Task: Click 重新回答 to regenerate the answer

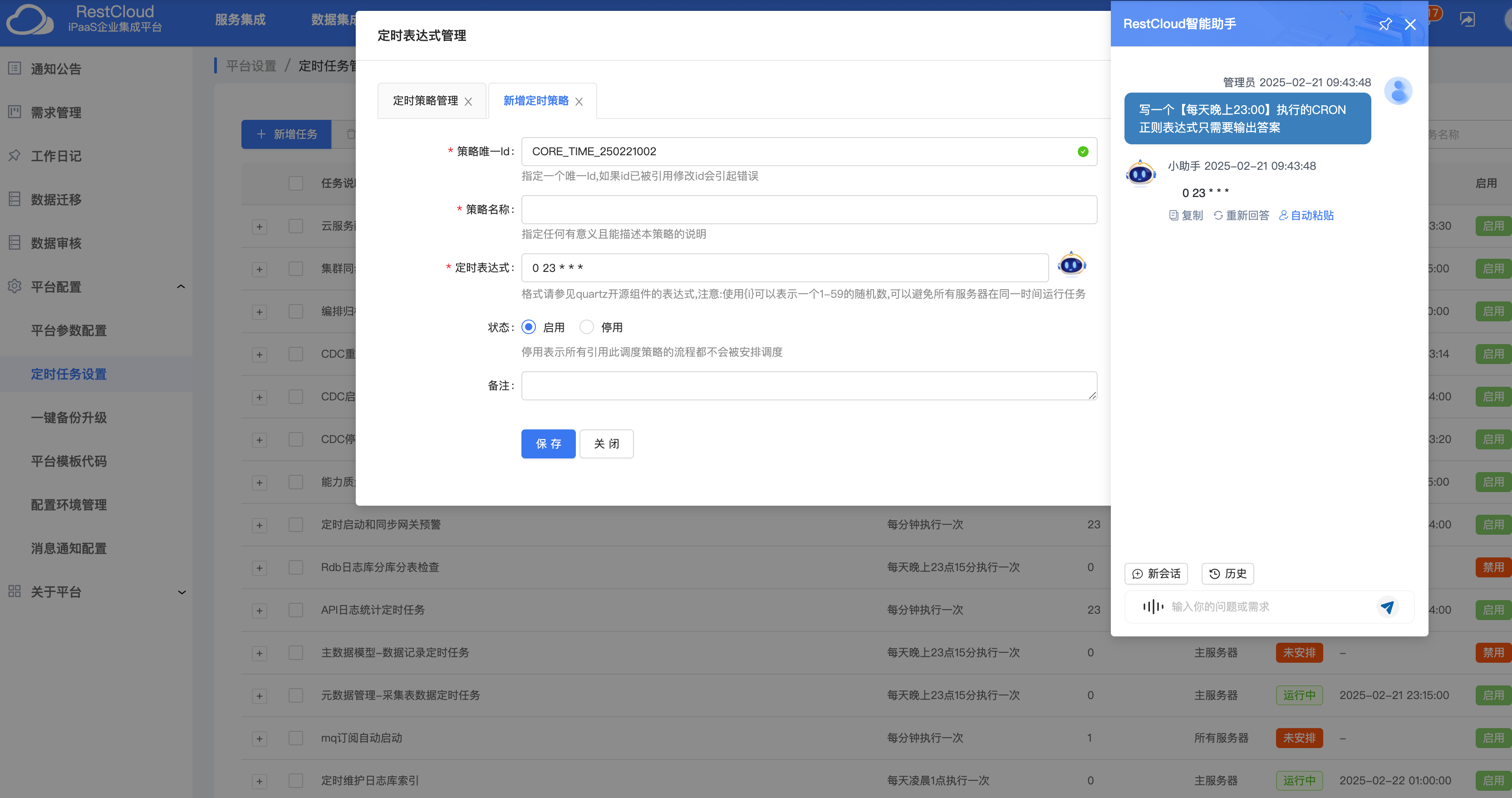Action: (1241, 216)
